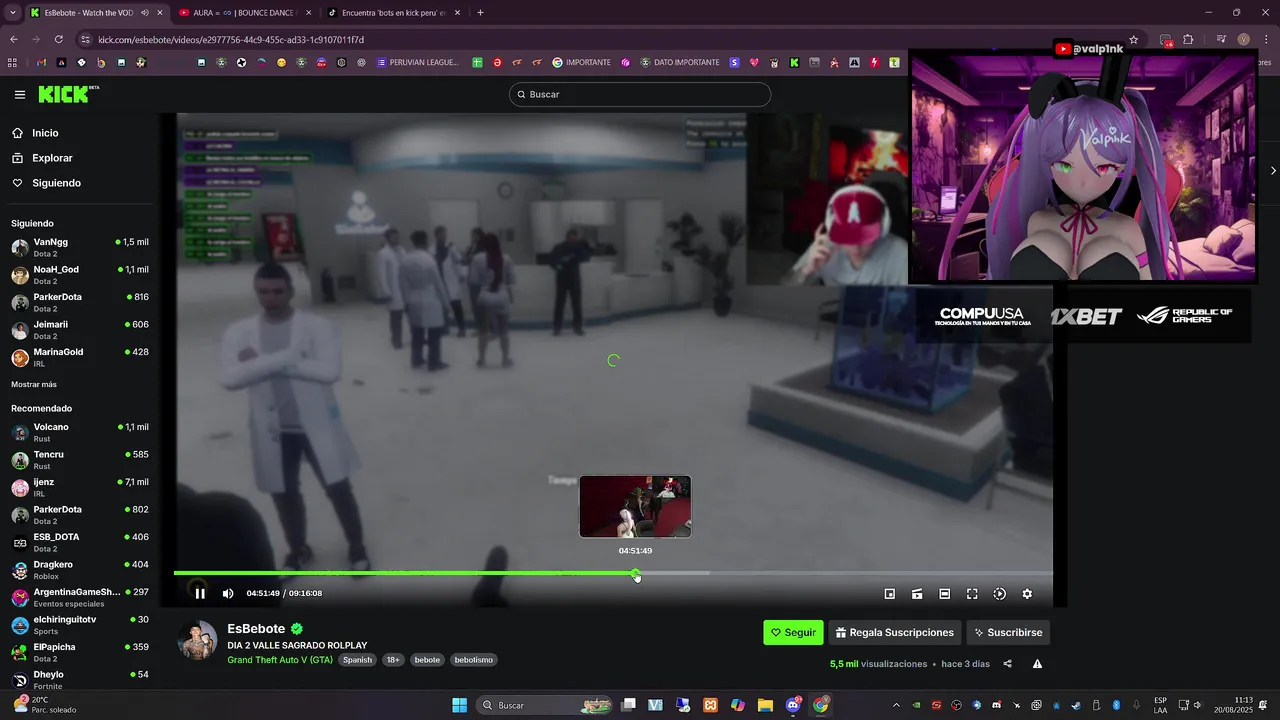Viewport: 1280px width, 720px height.
Task: Open Dragkero Roblox channel
Action: pyautogui.click(x=80, y=570)
